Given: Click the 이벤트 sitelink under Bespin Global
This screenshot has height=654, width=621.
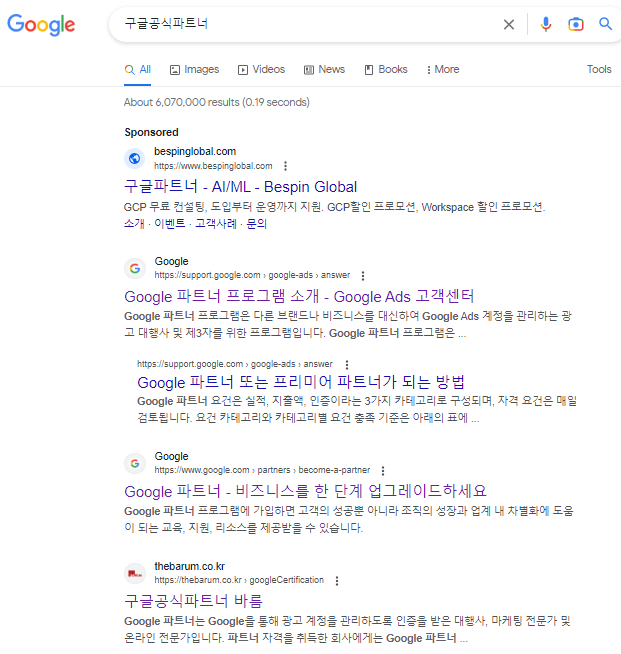Looking at the screenshot, I should 170,224.
